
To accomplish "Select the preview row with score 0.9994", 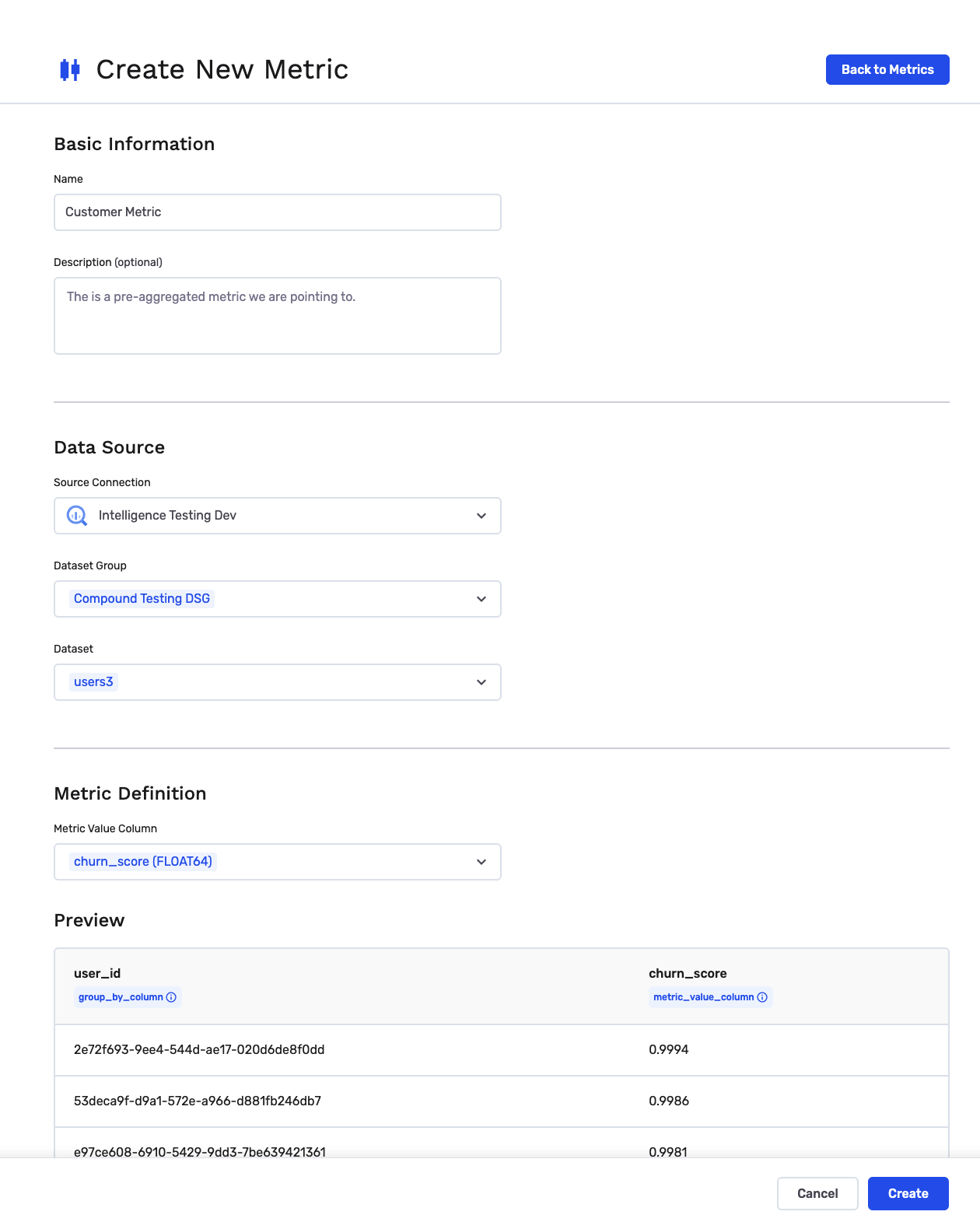I will coord(501,1050).
